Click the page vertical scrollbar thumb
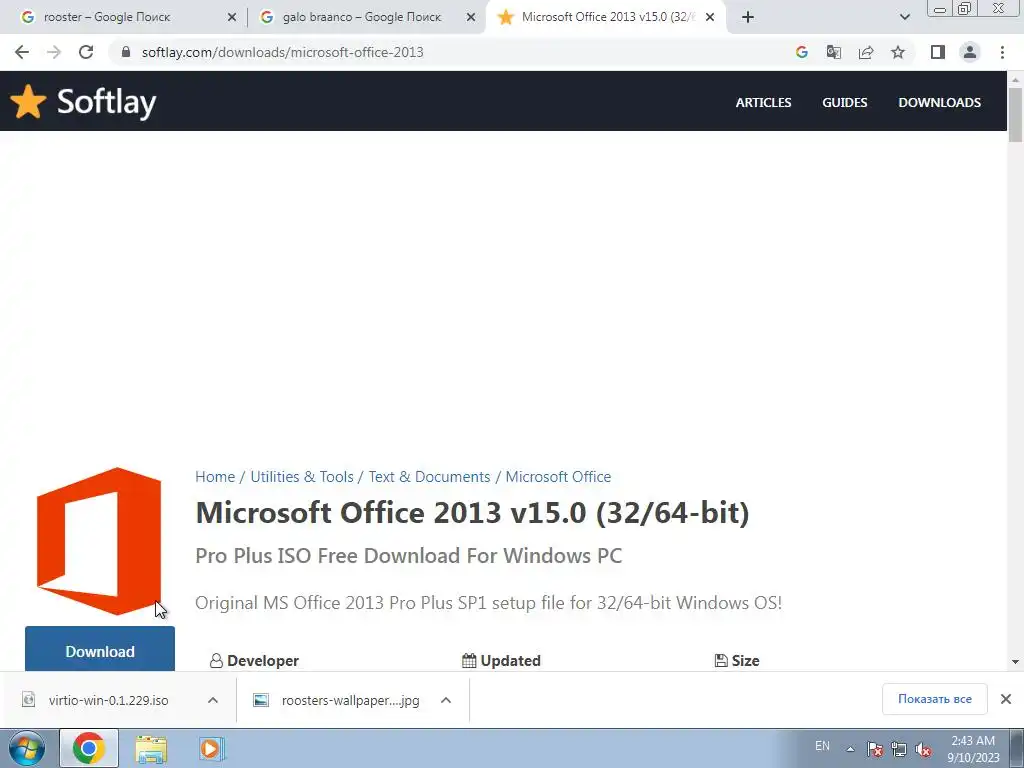This screenshot has height=768, width=1024. [x=1015, y=114]
